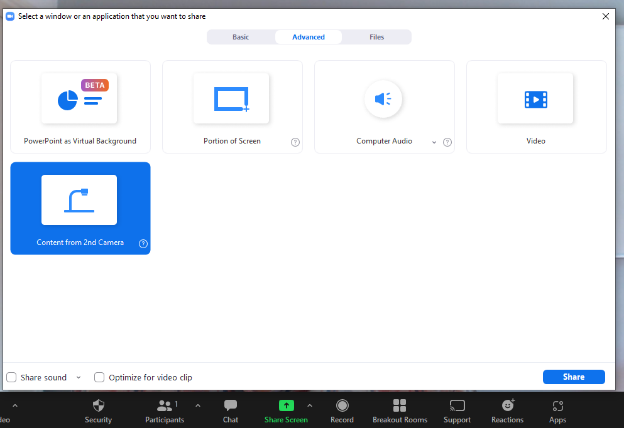
Task: Click the BETA badge on PowerPoint tile
Action: [x=95, y=85]
